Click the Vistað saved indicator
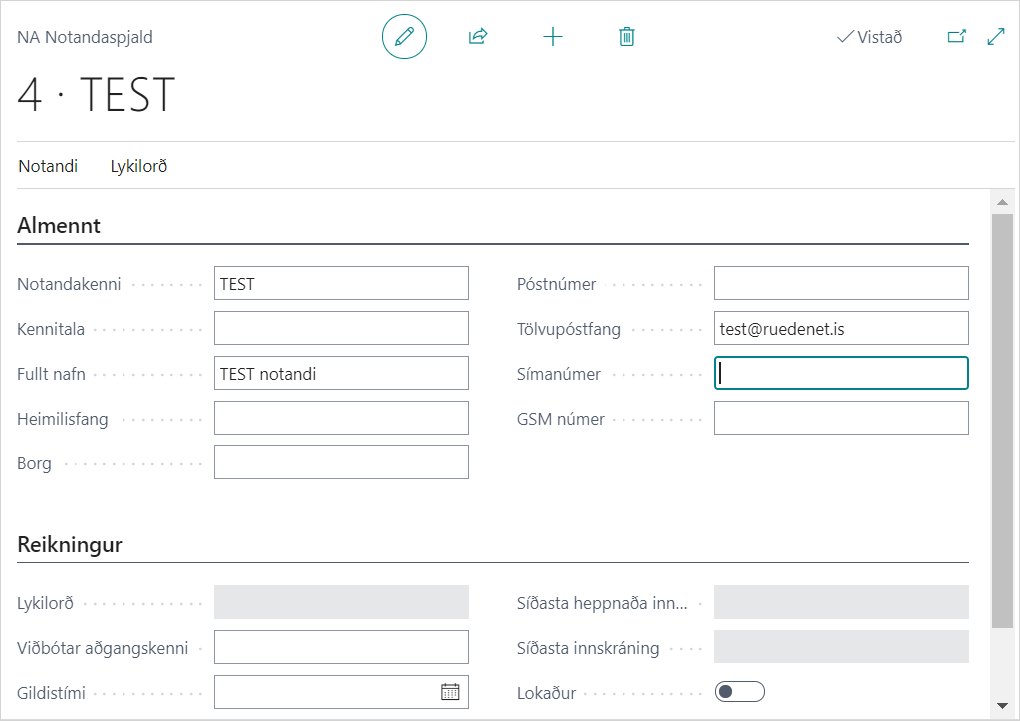Image resolution: width=1020 pixels, height=721 pixels. 870,37
